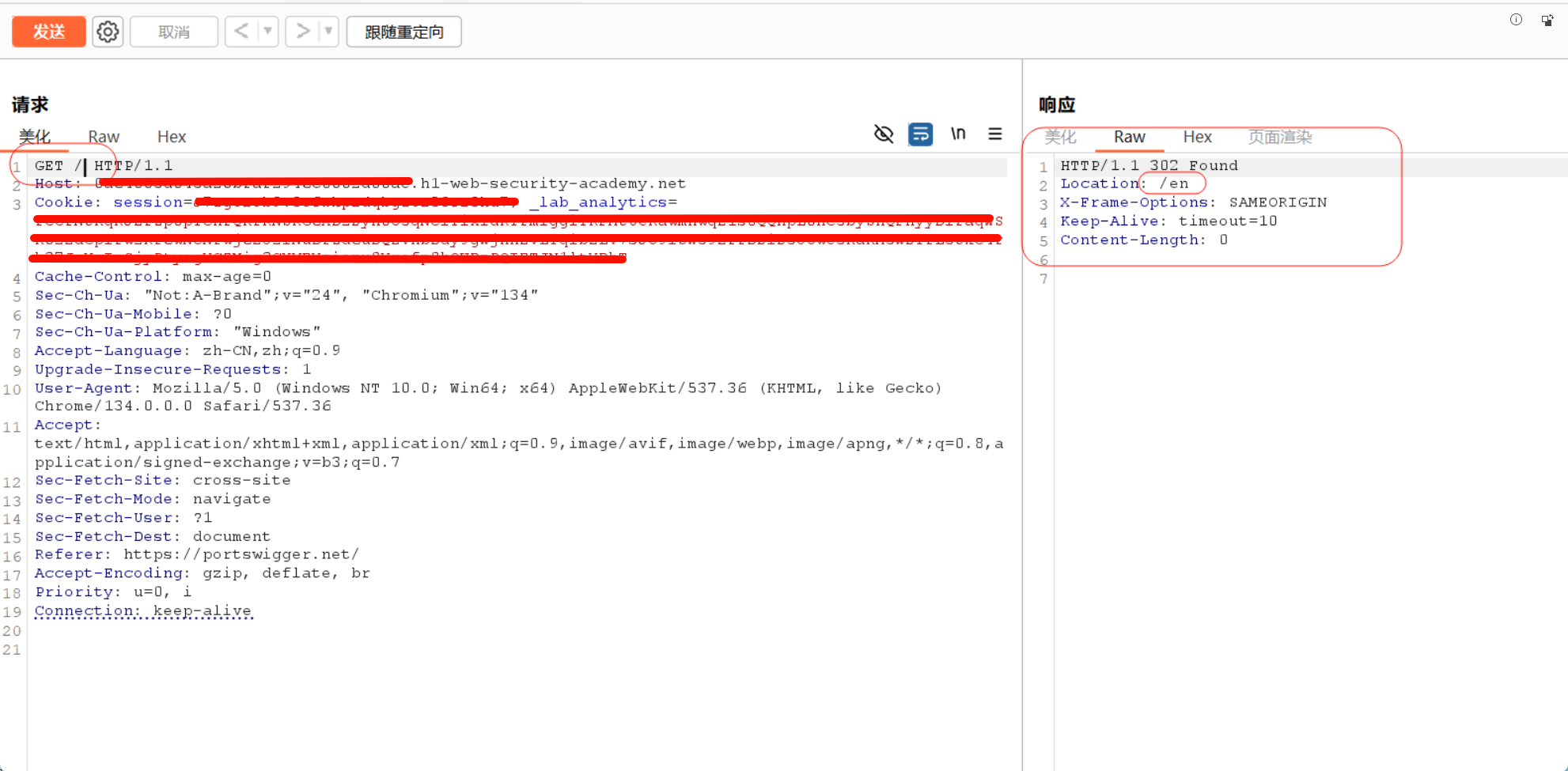Image resolution: width=1568 pixels, height=771 pixels.
Task: Toggle word wrap in request editor
Action: click(x=921, y=134)
